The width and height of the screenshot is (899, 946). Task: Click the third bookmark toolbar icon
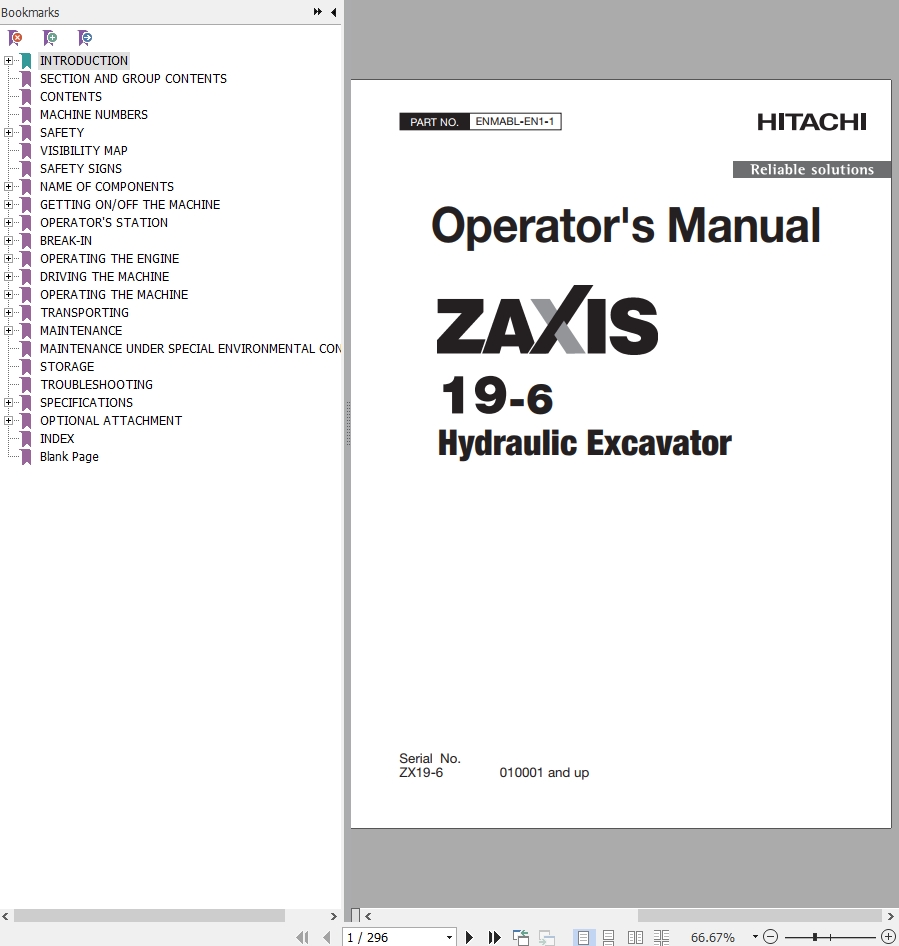coord(85,39)
